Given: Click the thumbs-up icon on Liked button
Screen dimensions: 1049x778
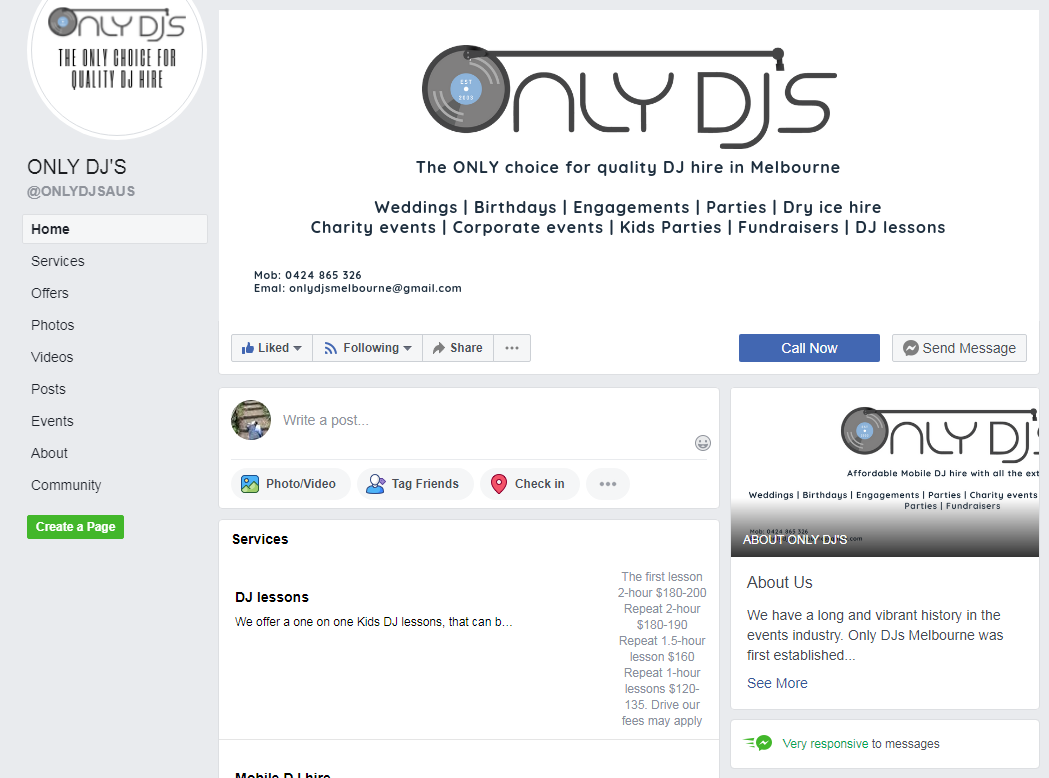Looking at the screenshot, I should coord(248,348).
